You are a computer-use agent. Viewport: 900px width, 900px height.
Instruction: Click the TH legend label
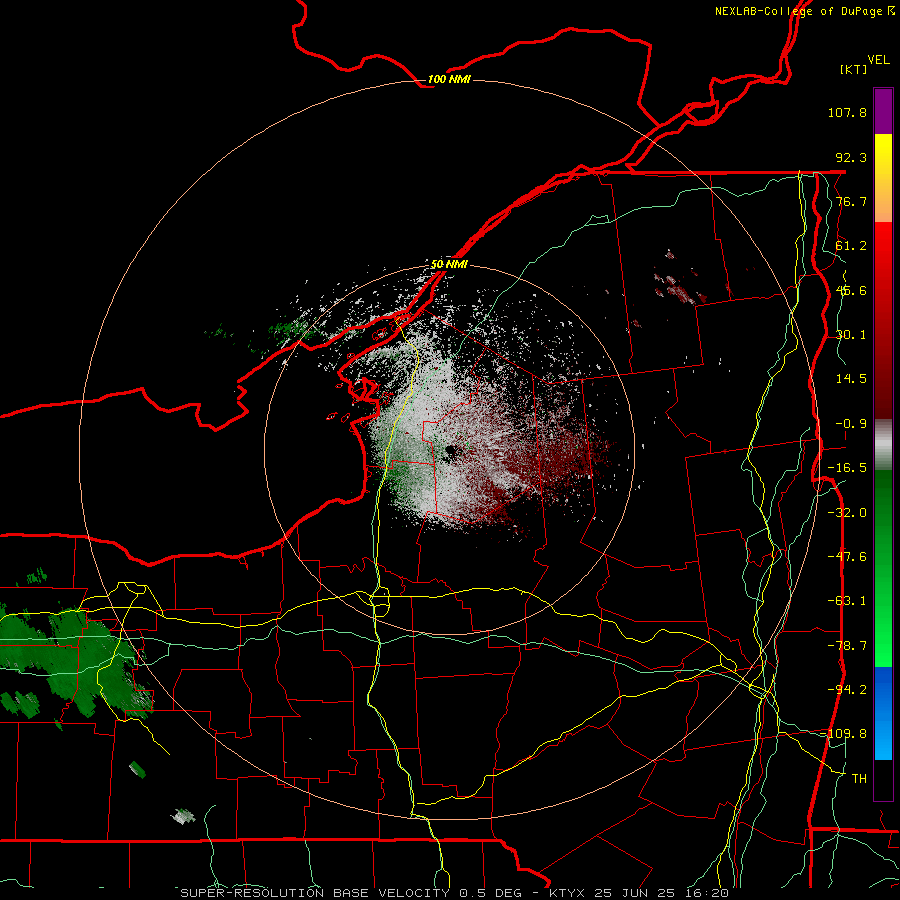(x=859, y=778)
